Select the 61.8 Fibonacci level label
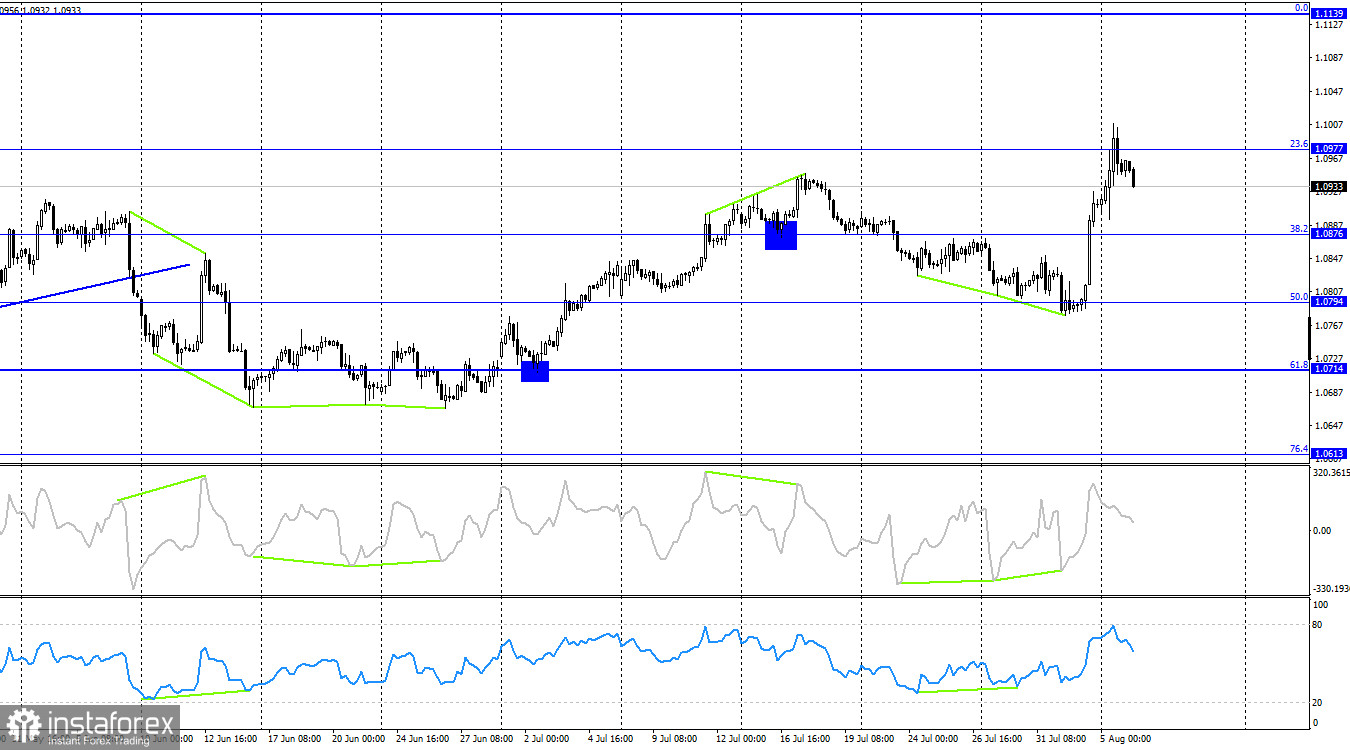Screen dimensions: 1350x750 coord(1298,365)
